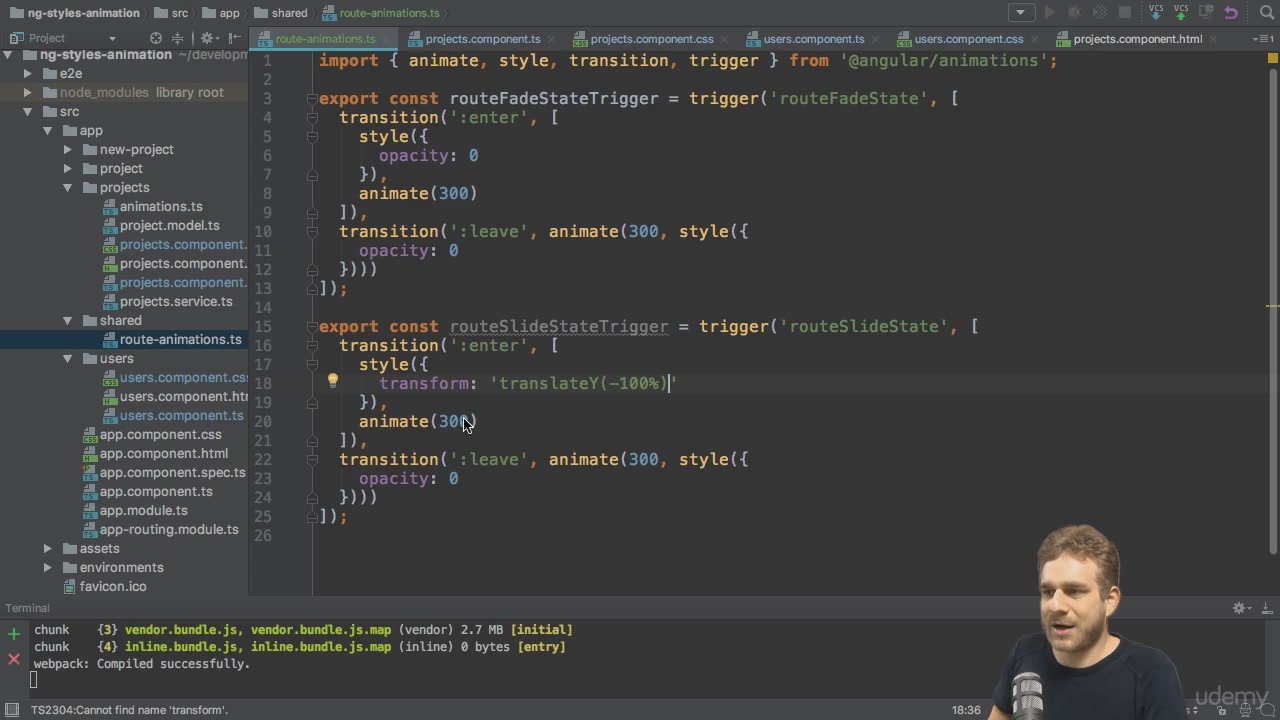Collapse the src folder
Screen dimensions: 1280x720
point(28,111)
